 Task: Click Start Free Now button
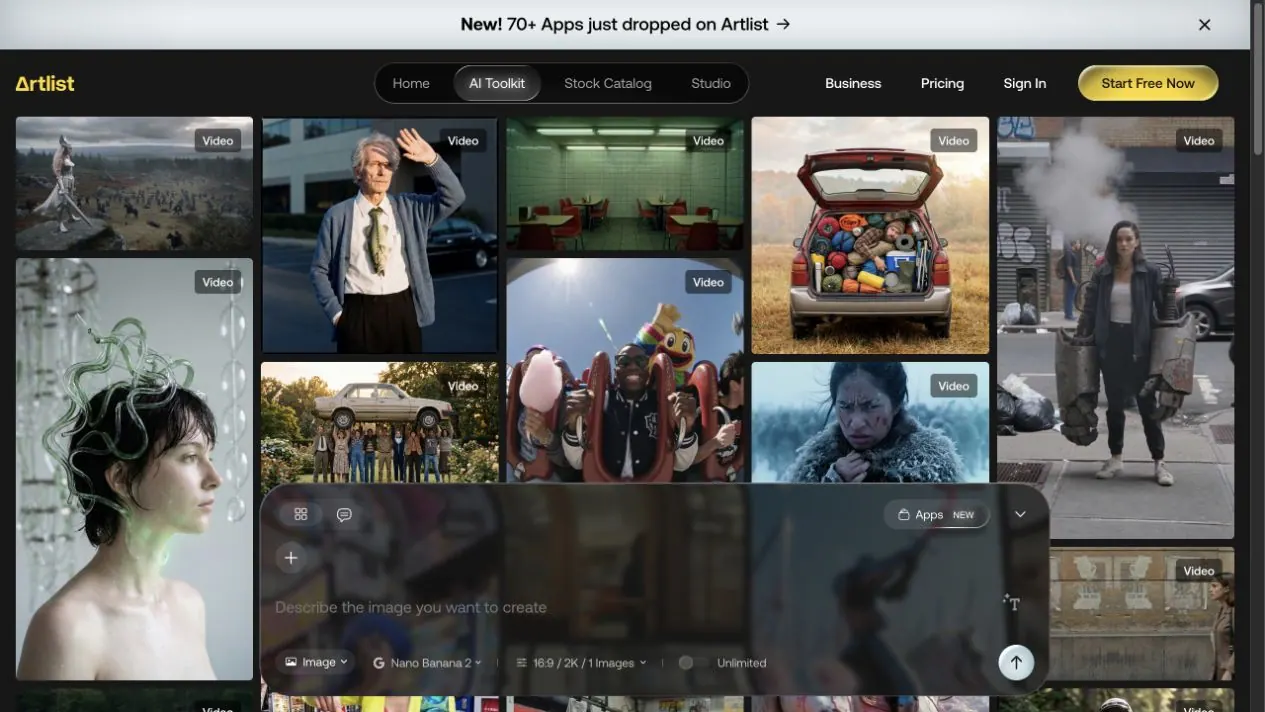coord(1148,84)
